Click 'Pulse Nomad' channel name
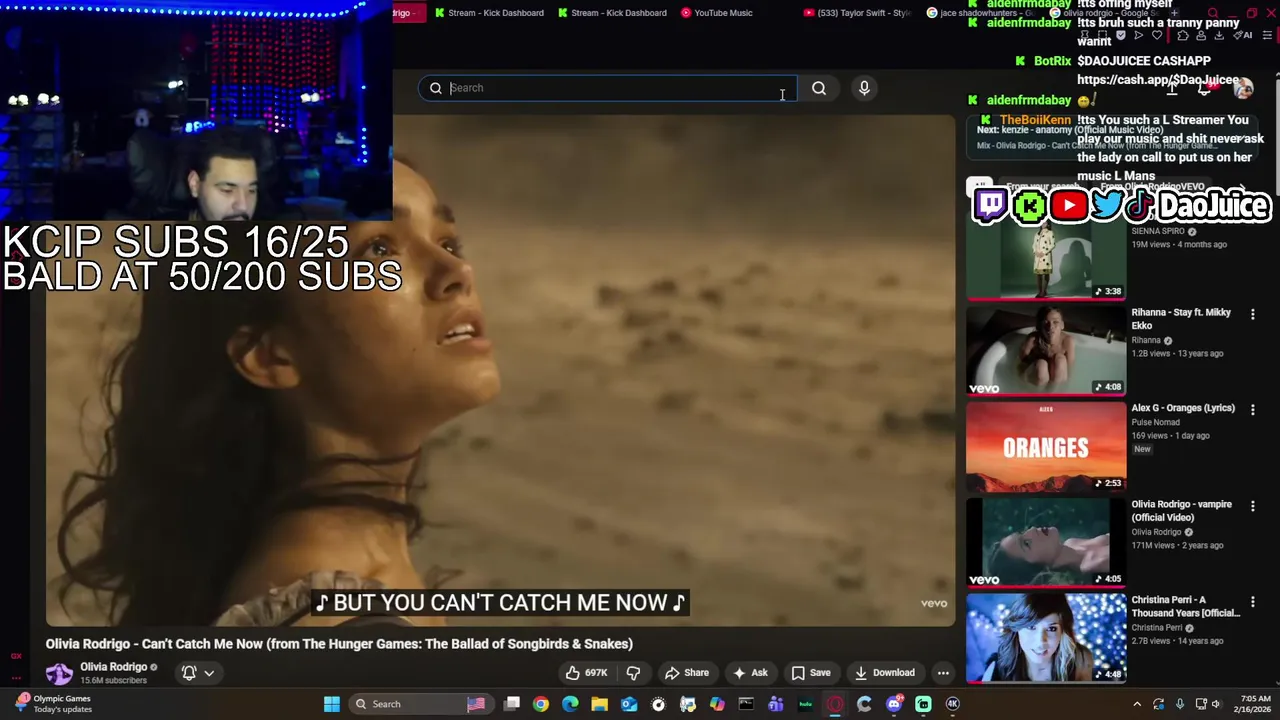Viewport: 1280px width, 720px height. pyautogui.click(x=1155, y=422)
